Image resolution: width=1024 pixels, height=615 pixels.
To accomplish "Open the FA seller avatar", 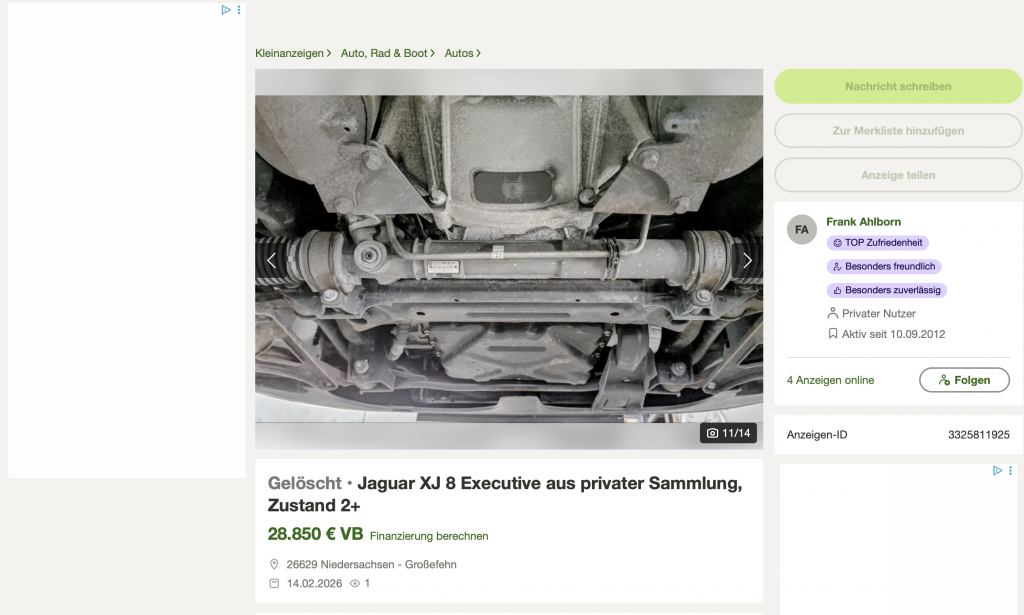I will [x=801, y=230].
